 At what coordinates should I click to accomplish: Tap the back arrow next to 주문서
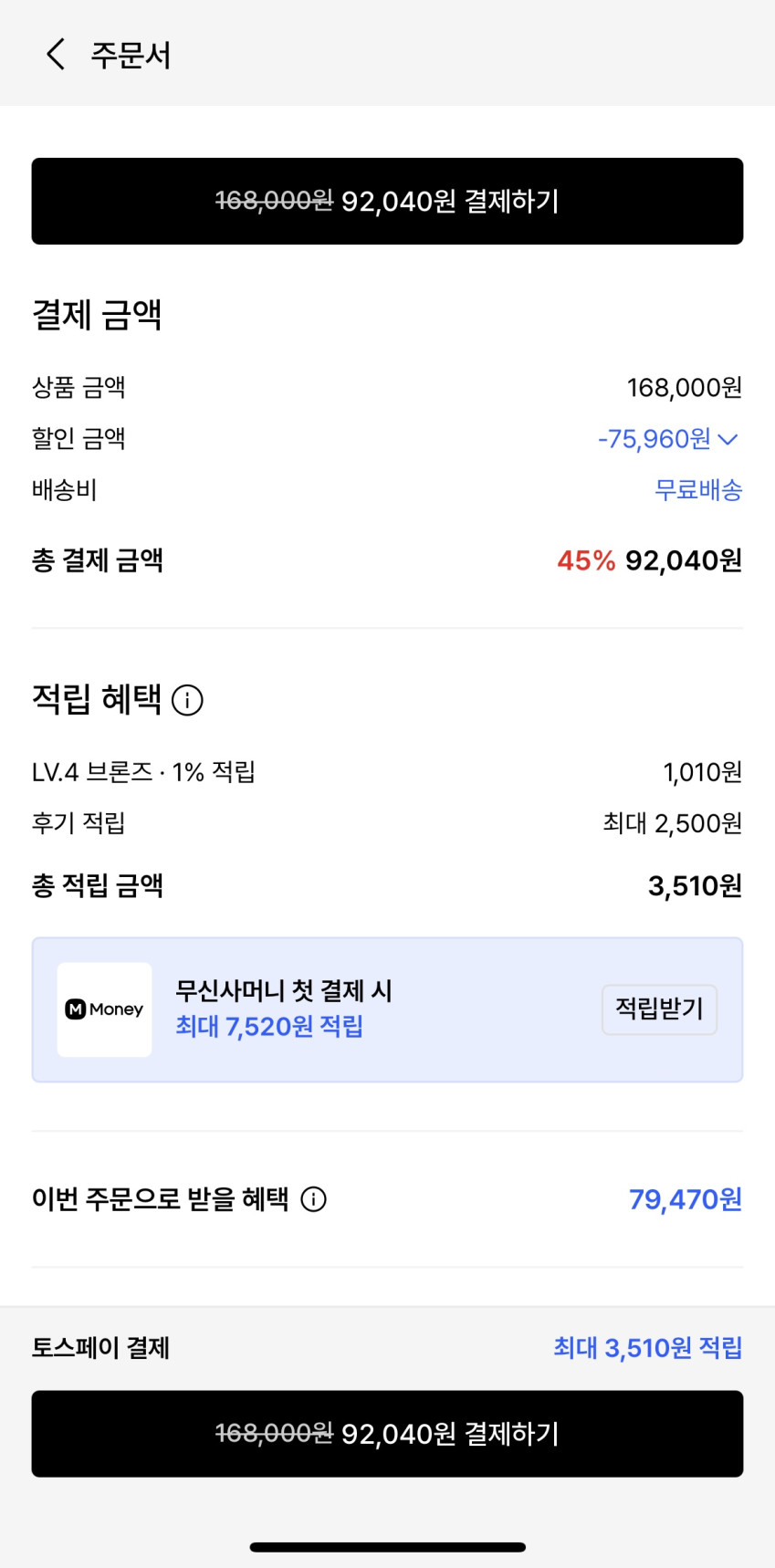coord(56,55)
